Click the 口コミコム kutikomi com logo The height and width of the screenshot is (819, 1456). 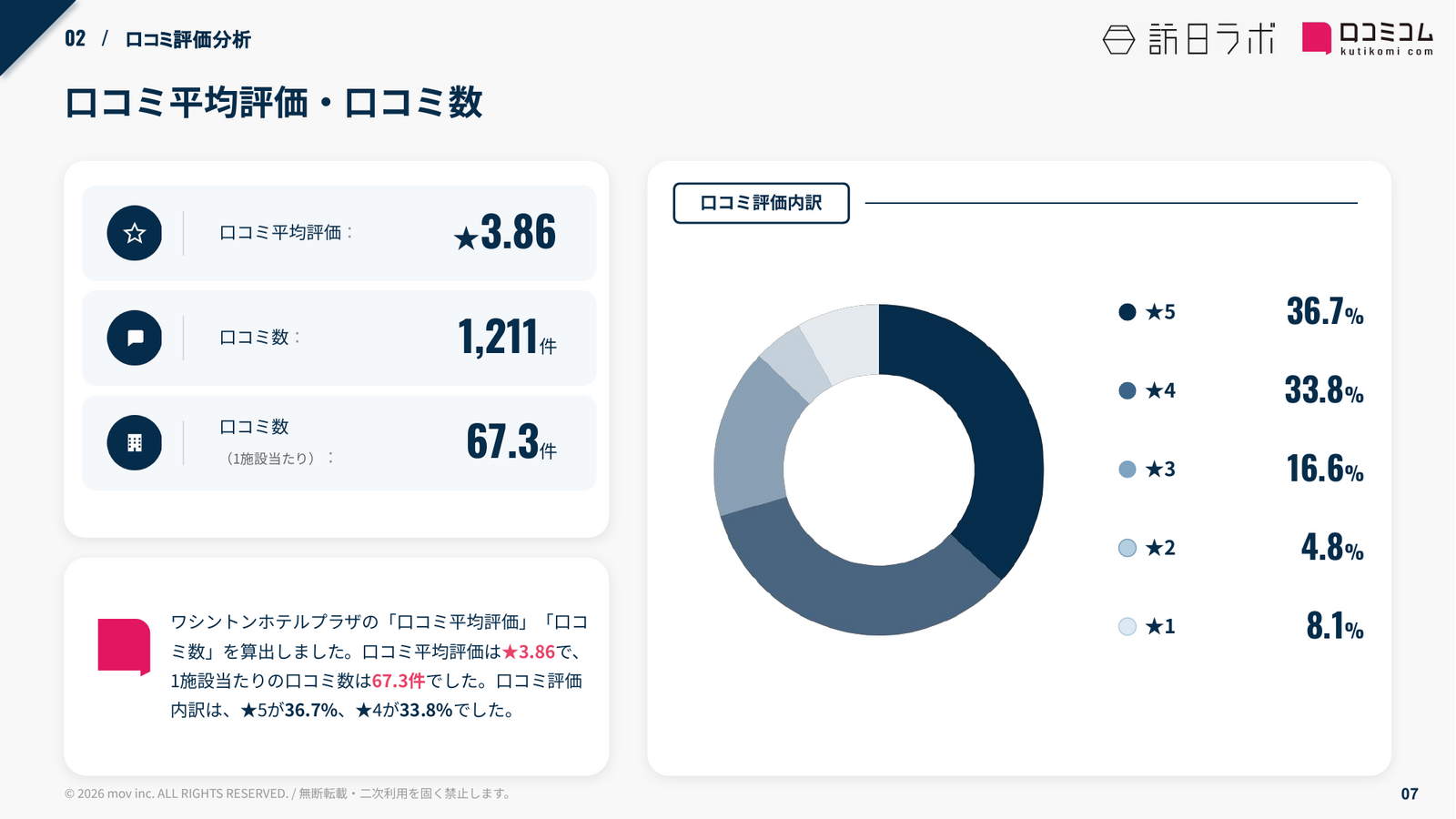(1368, 39)
